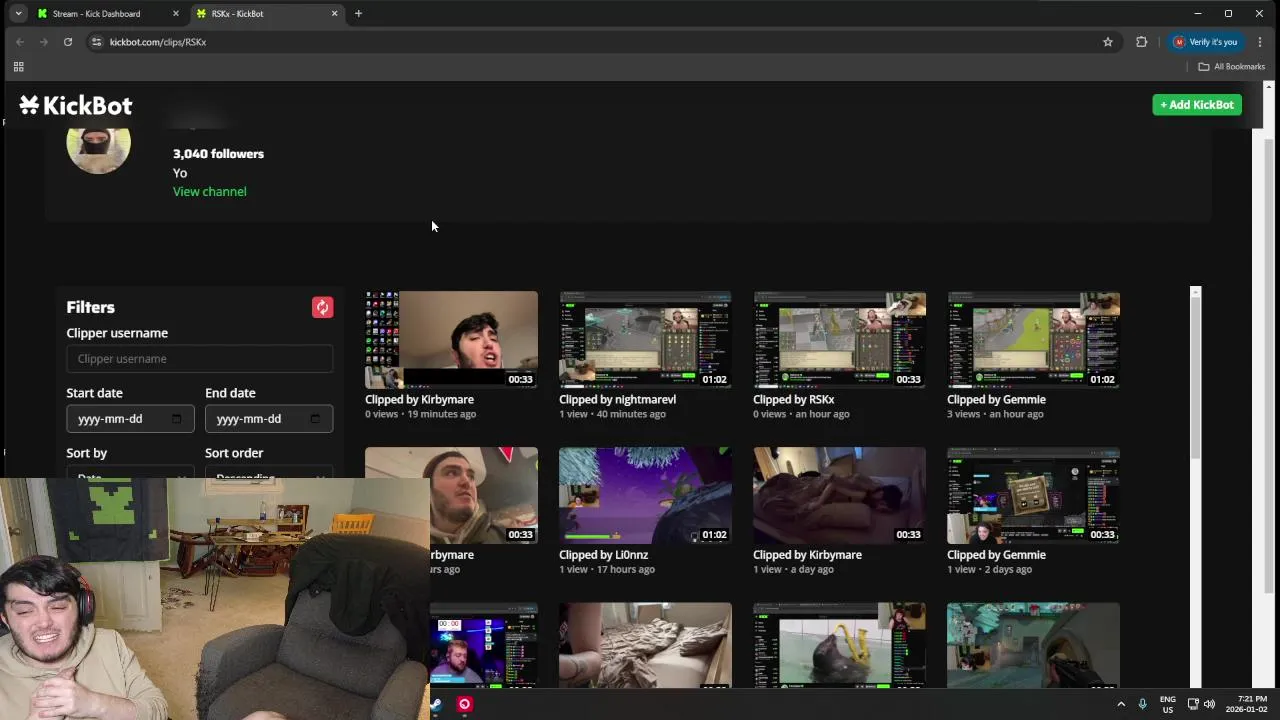
Task: Switch the ENG US input language
Action: point(1167,704)
